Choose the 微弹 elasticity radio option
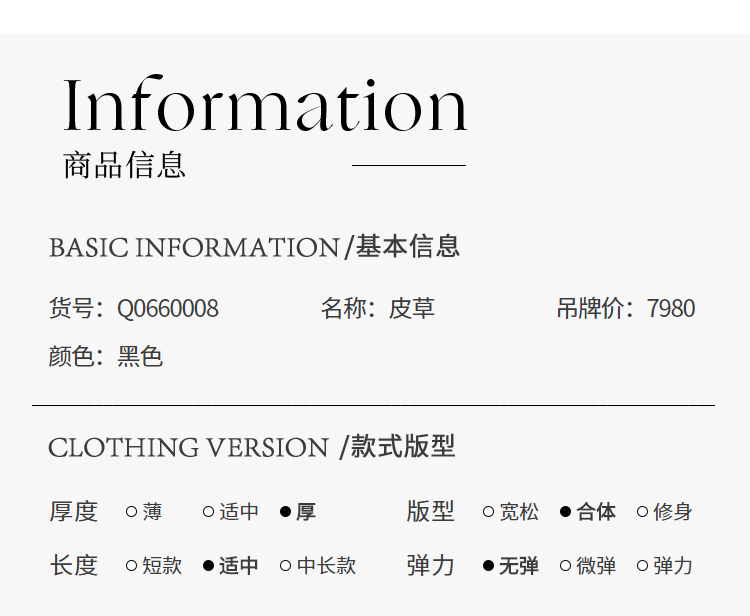The height and width of the screenshot is (616, 750). (x=587, y=566)
